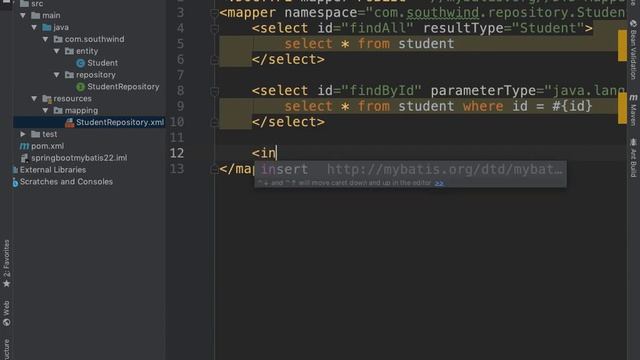Click the fold marker of the mapper tag on line 3
The height and width of the screenshot is (360, 640).
coord(214,13)
